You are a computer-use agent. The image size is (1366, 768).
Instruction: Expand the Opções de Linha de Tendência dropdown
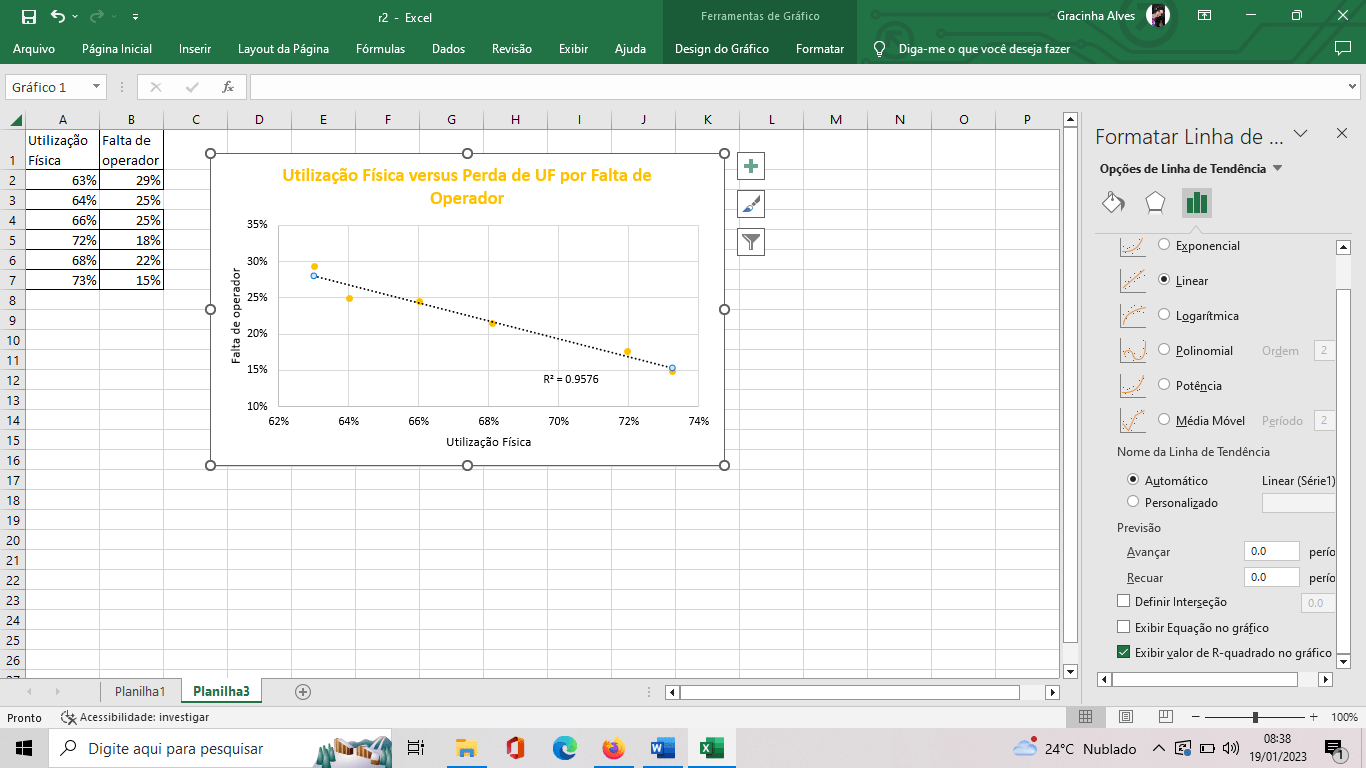pyautogui.click(x=1277, y=169)
